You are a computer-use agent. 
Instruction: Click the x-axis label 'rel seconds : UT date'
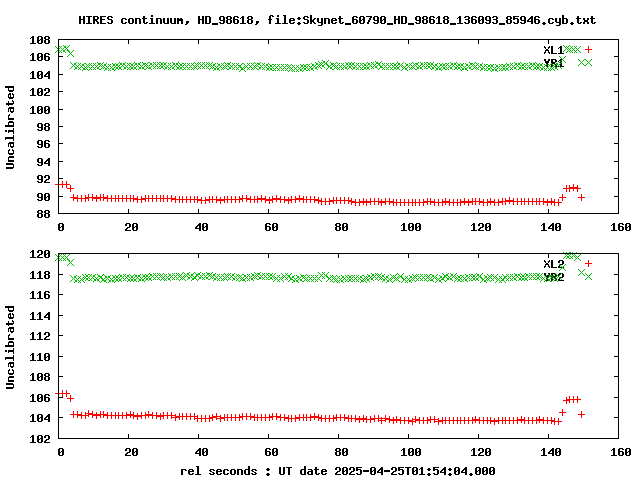coord(253,471)
